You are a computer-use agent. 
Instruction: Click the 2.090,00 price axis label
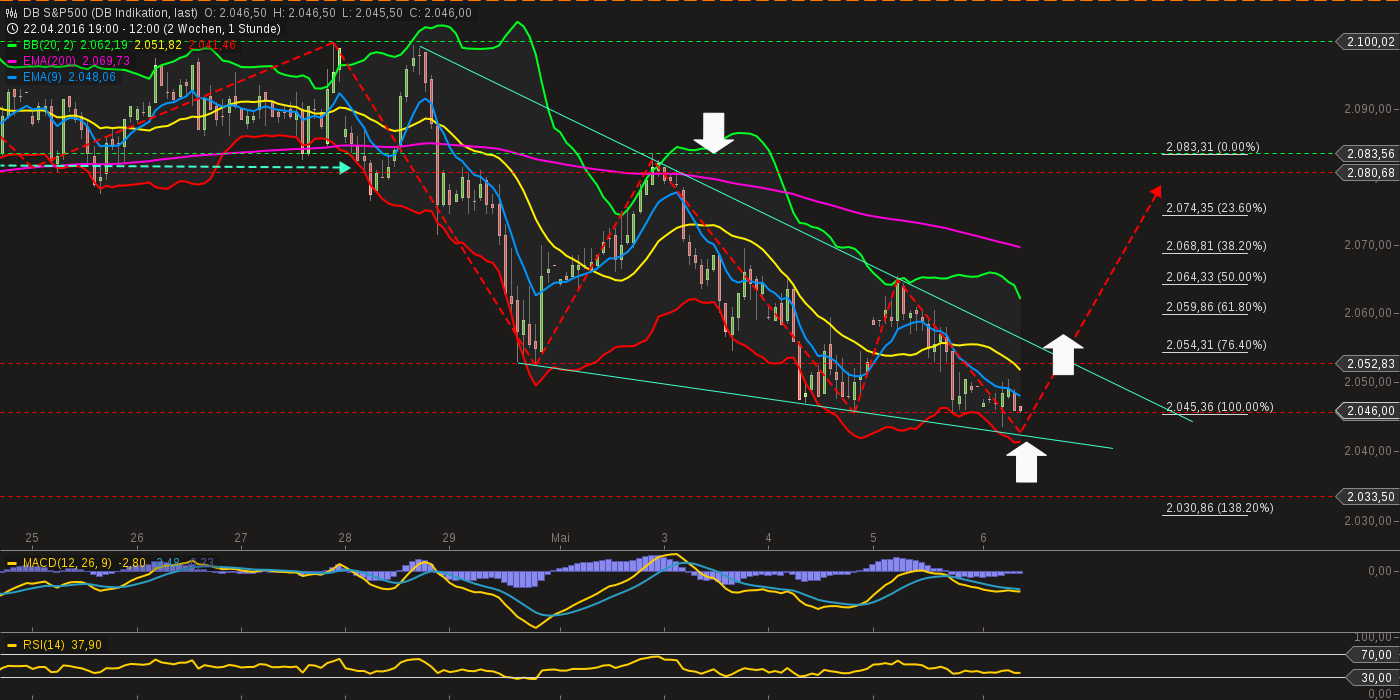1368,109
